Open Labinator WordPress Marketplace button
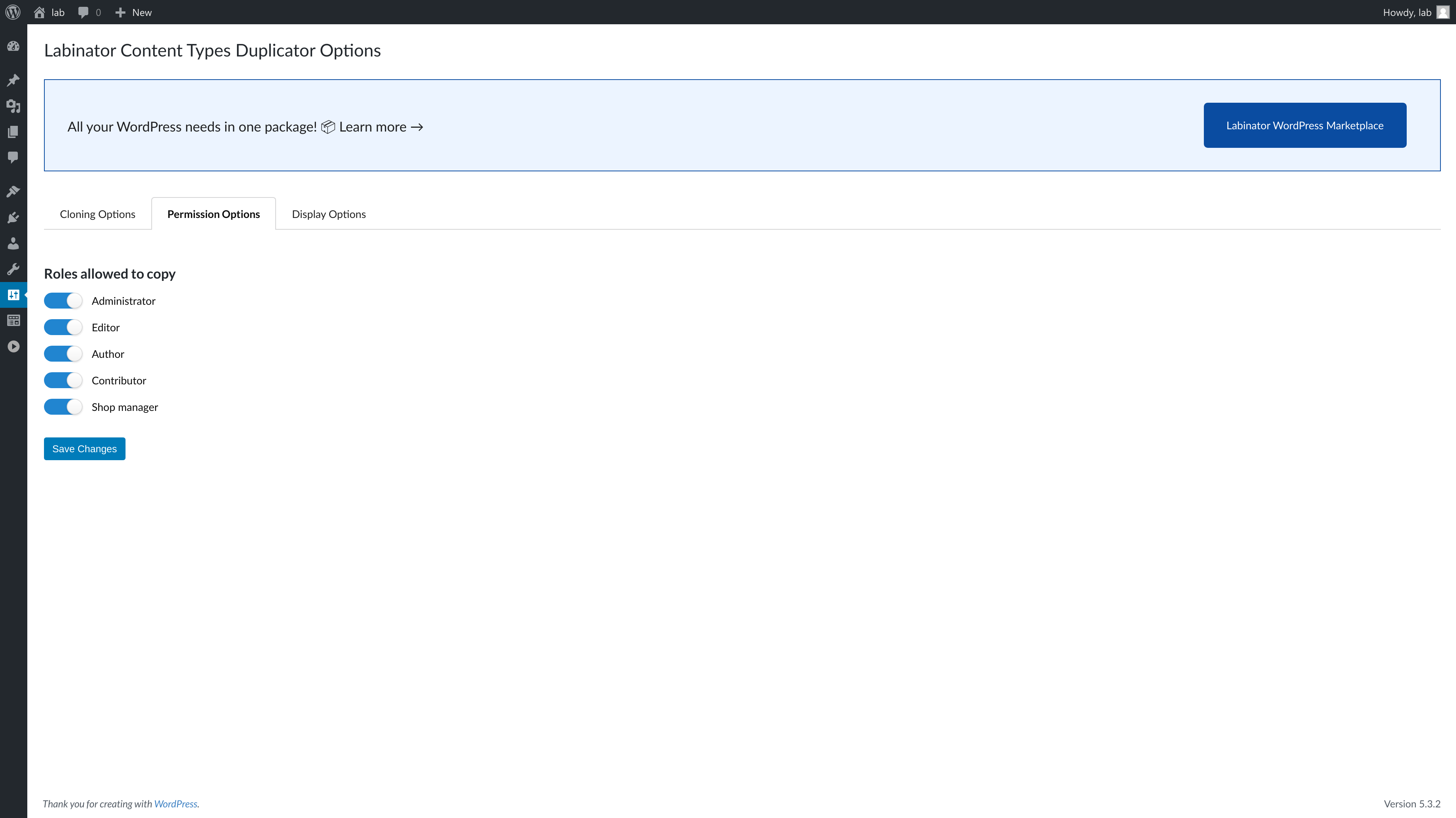 click(x=1304, y=125)
